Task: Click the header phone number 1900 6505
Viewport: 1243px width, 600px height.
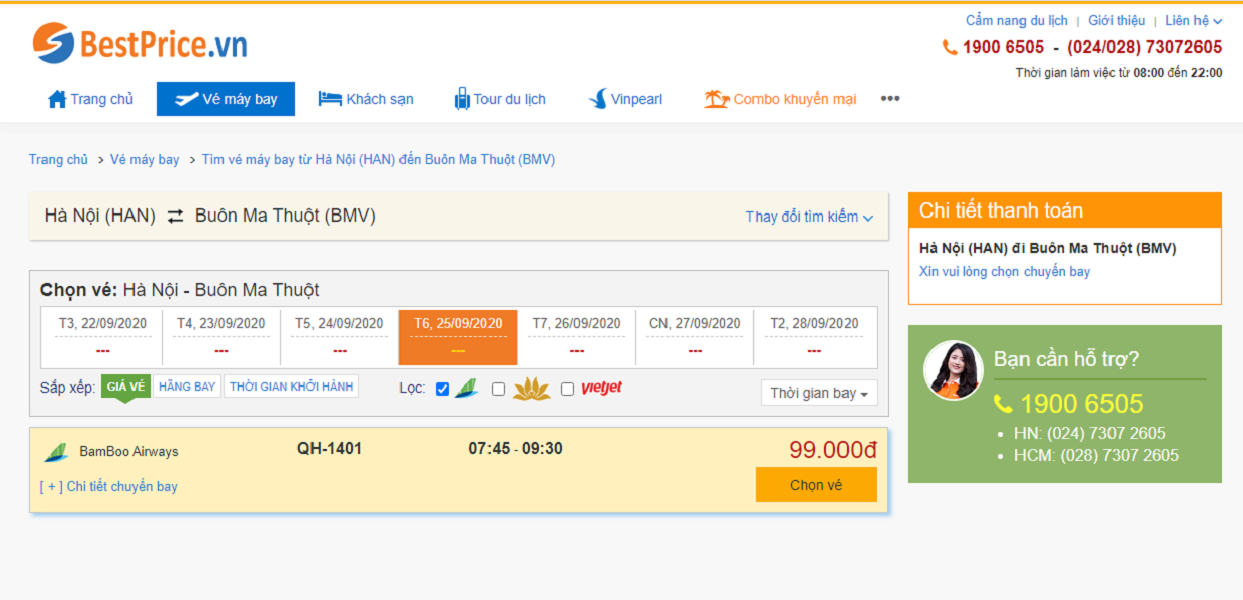Action: pos(1003,47)
